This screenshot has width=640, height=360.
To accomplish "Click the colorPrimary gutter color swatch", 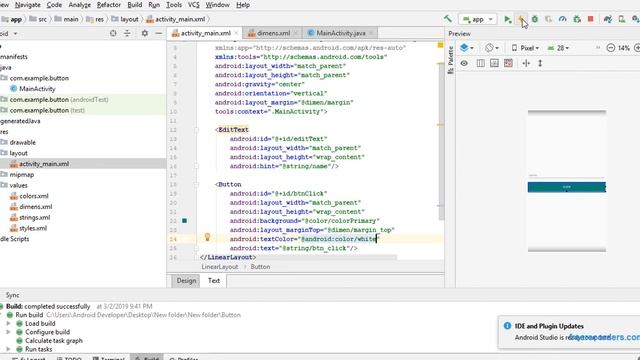I will point(184,220).
